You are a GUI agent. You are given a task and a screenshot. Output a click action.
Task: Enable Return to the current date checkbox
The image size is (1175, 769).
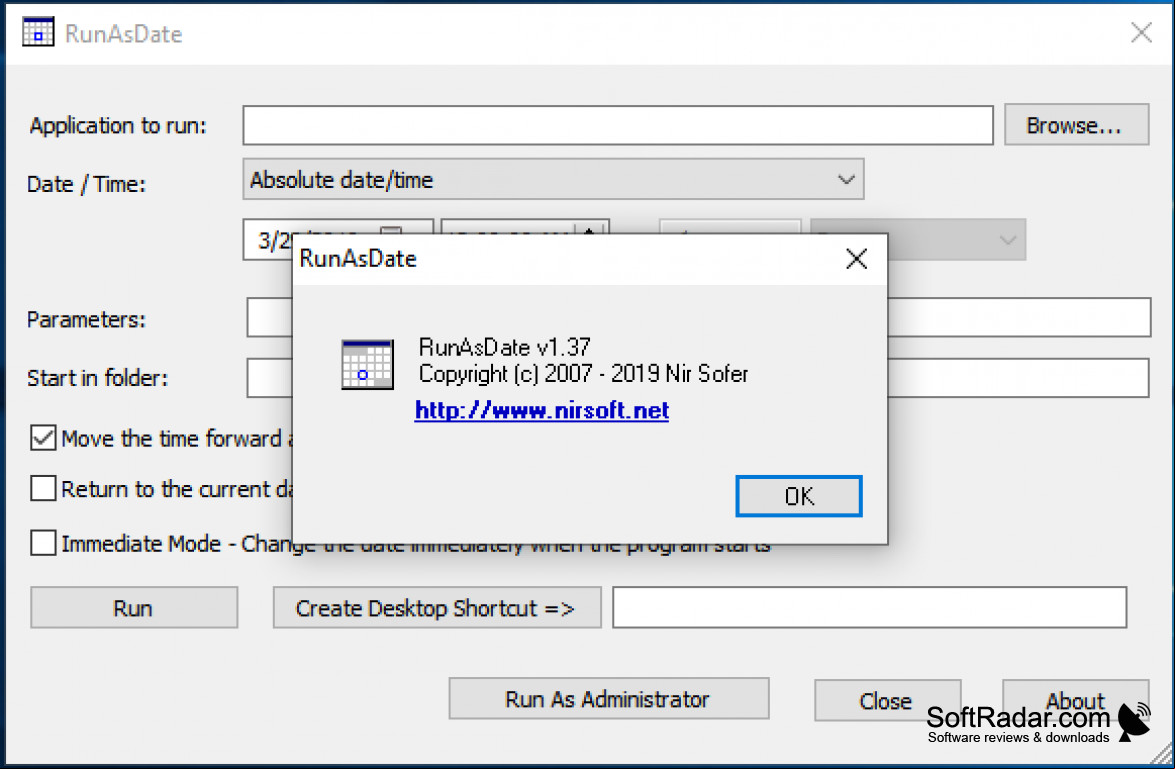[43, 488]
